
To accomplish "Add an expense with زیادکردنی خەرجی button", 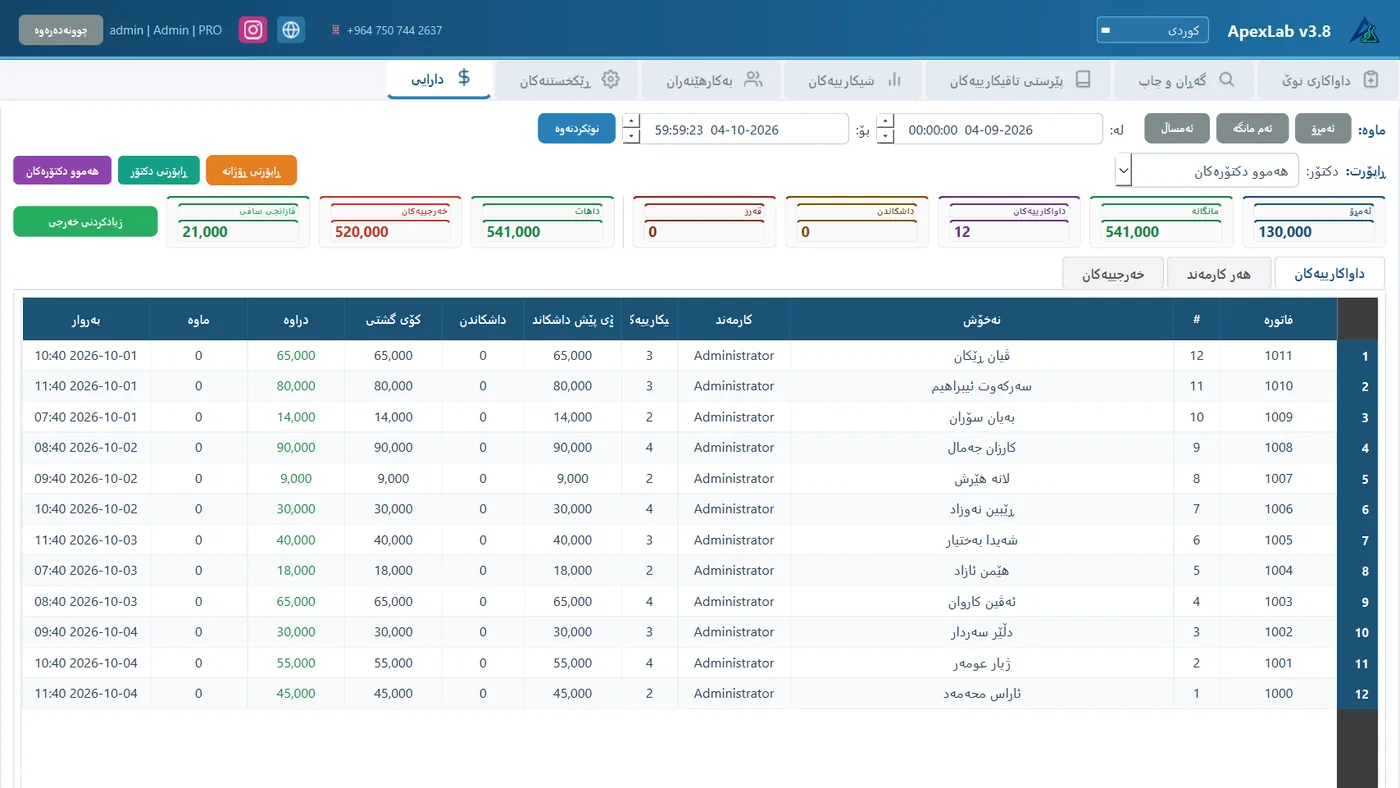I will [85, 222].
